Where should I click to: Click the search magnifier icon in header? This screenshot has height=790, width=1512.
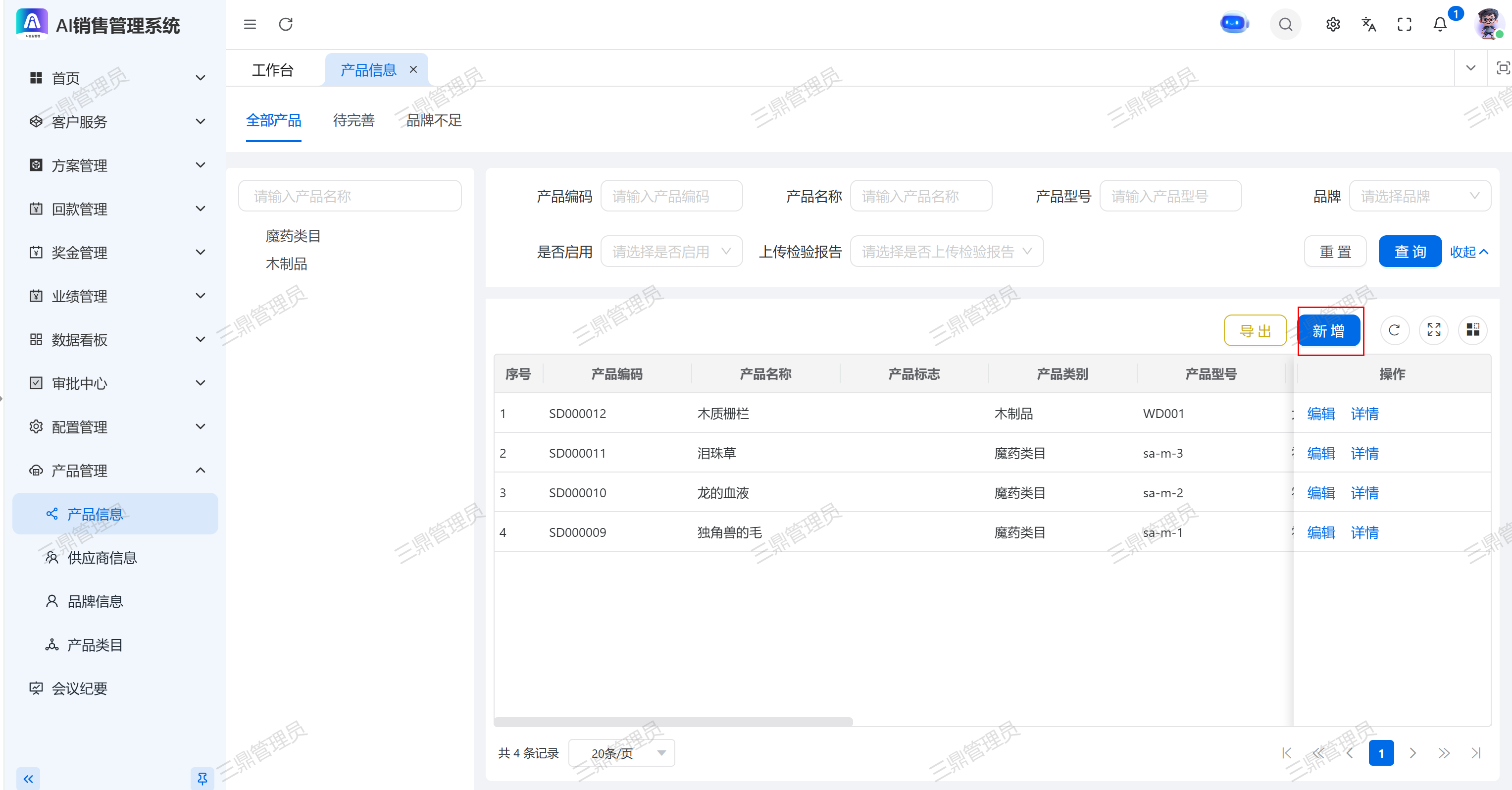point(1285,24)
